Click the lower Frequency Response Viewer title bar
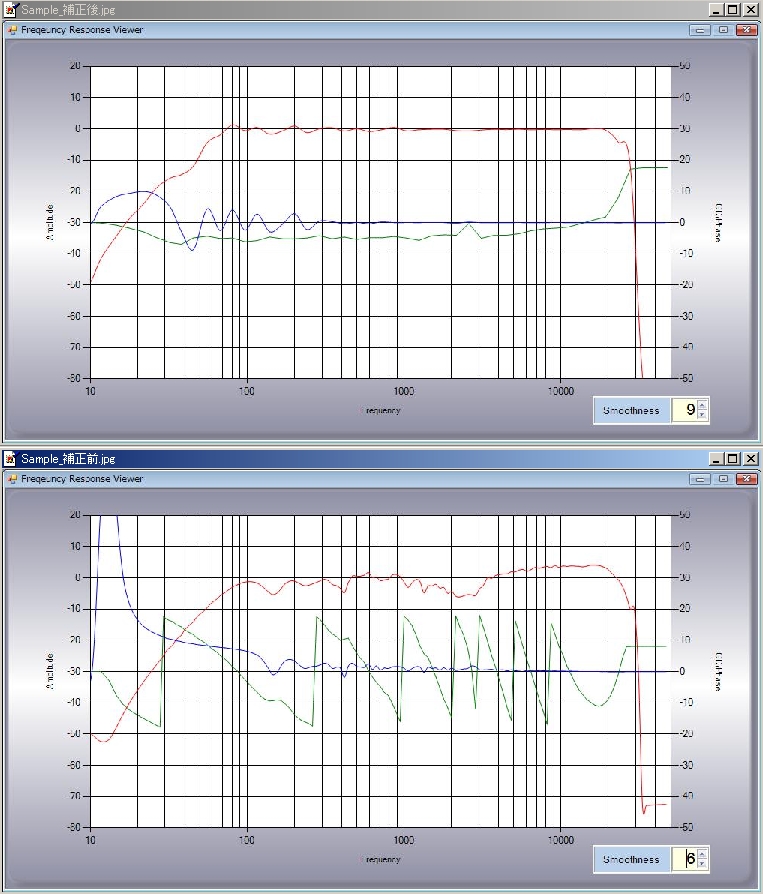Image resolution: width=763 pixels, height=894 pixels. [x=350, y=479]
